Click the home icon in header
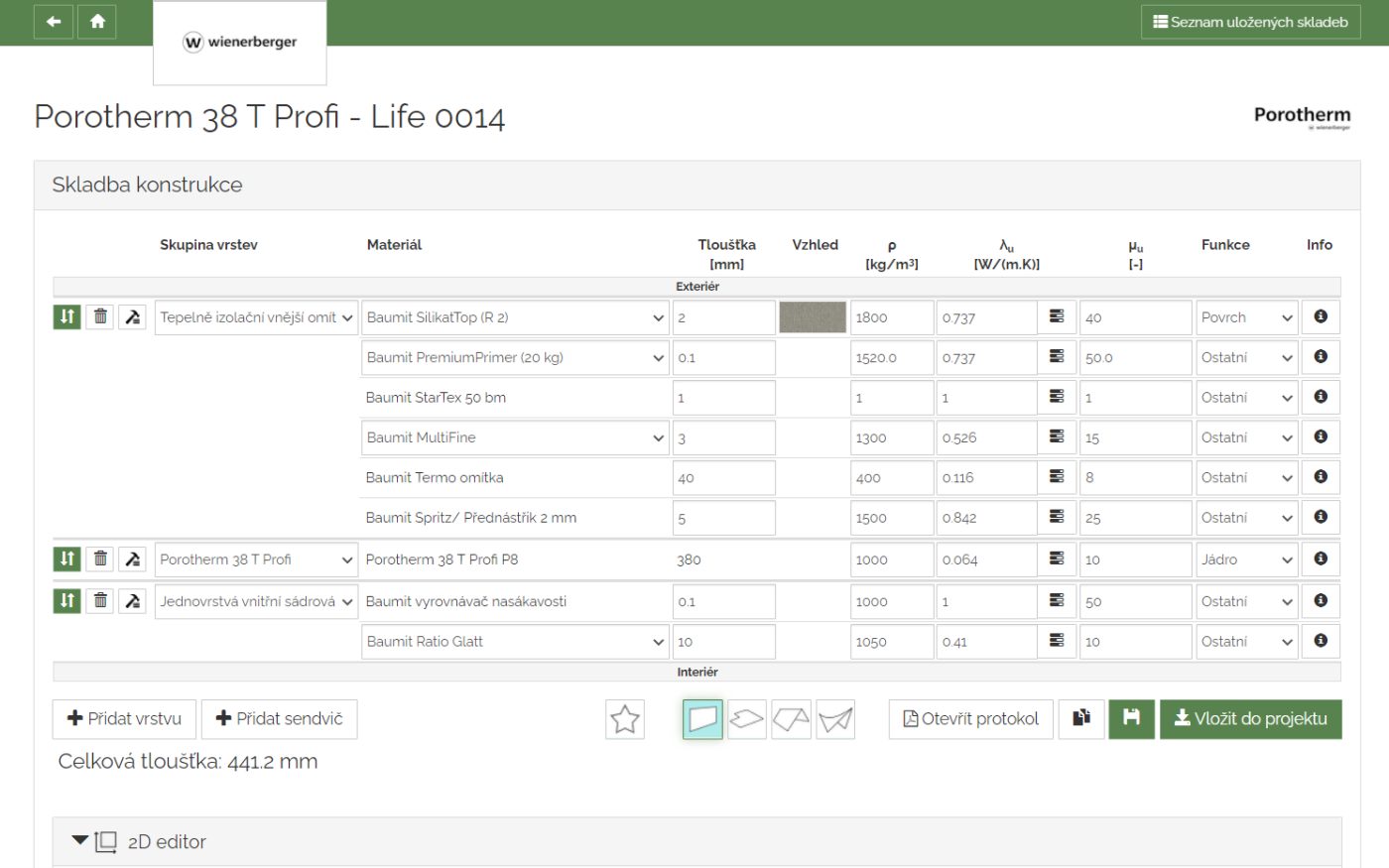Screen dimensions: 1389x868 (x=97, y=22)
